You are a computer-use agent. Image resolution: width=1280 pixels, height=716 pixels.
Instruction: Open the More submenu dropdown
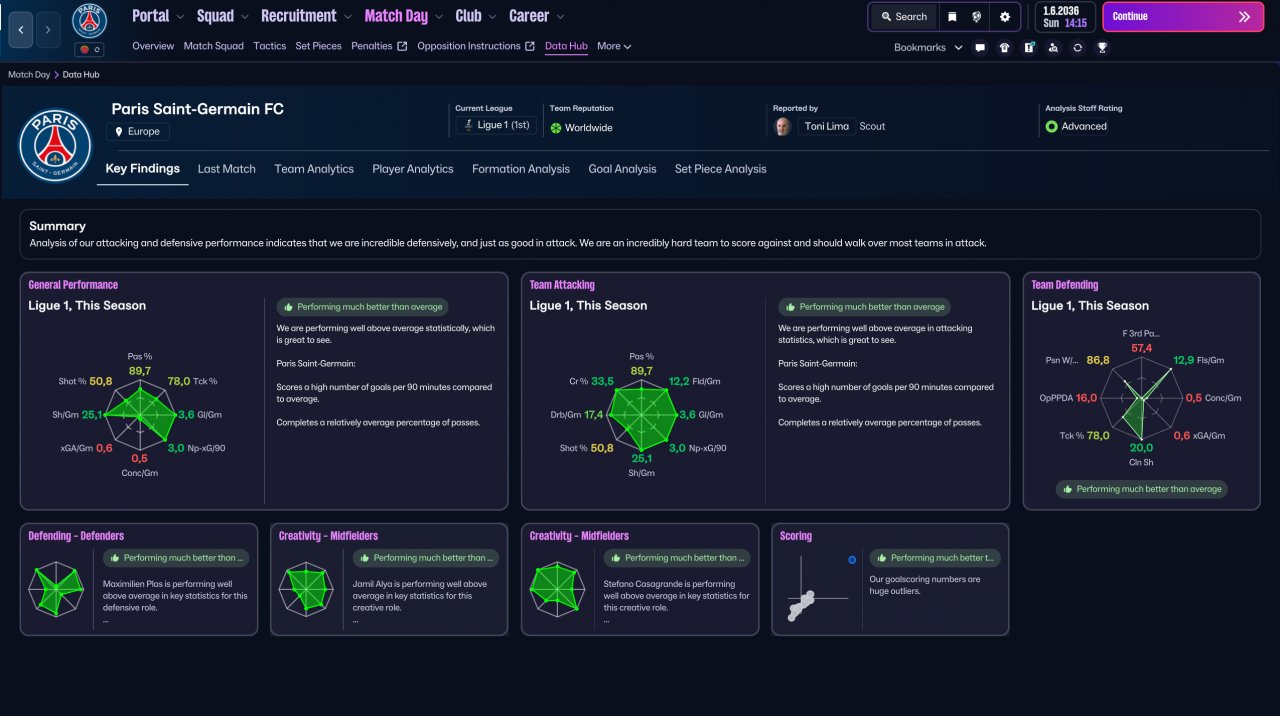(x=614, y=46)
